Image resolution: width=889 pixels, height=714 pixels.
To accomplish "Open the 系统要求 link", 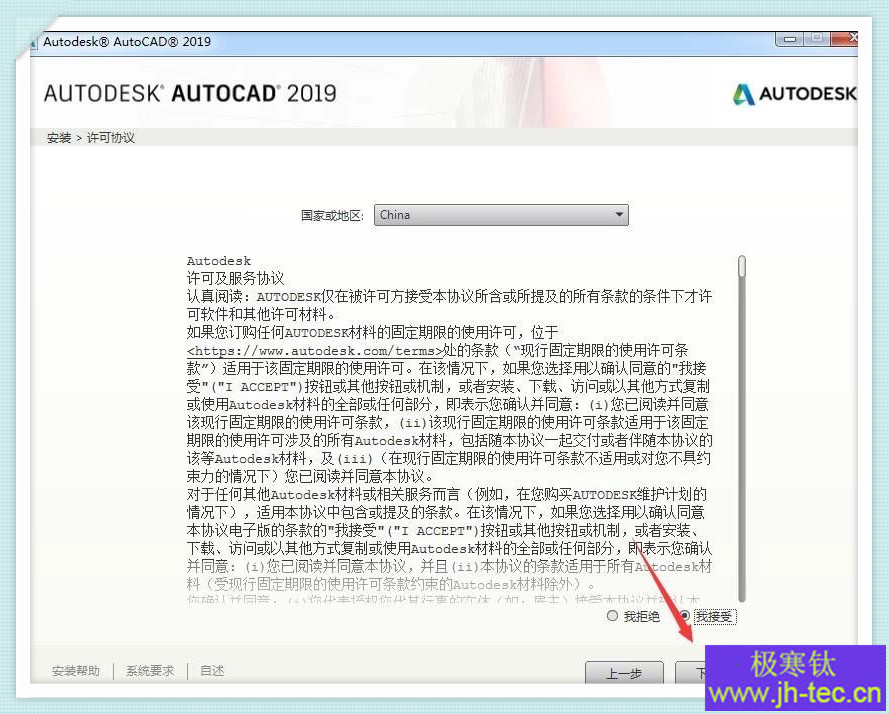I will [x=150, y=671].
